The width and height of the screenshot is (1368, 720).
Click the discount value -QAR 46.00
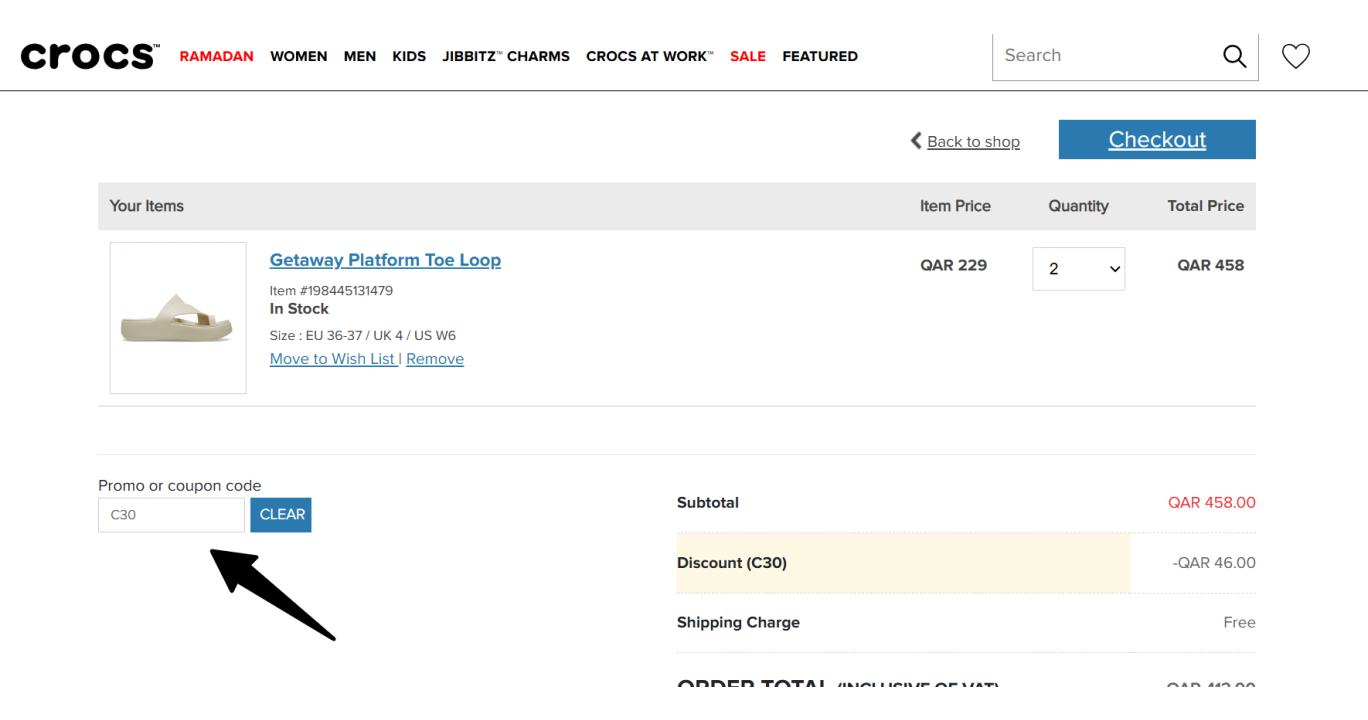[1214, 563]
